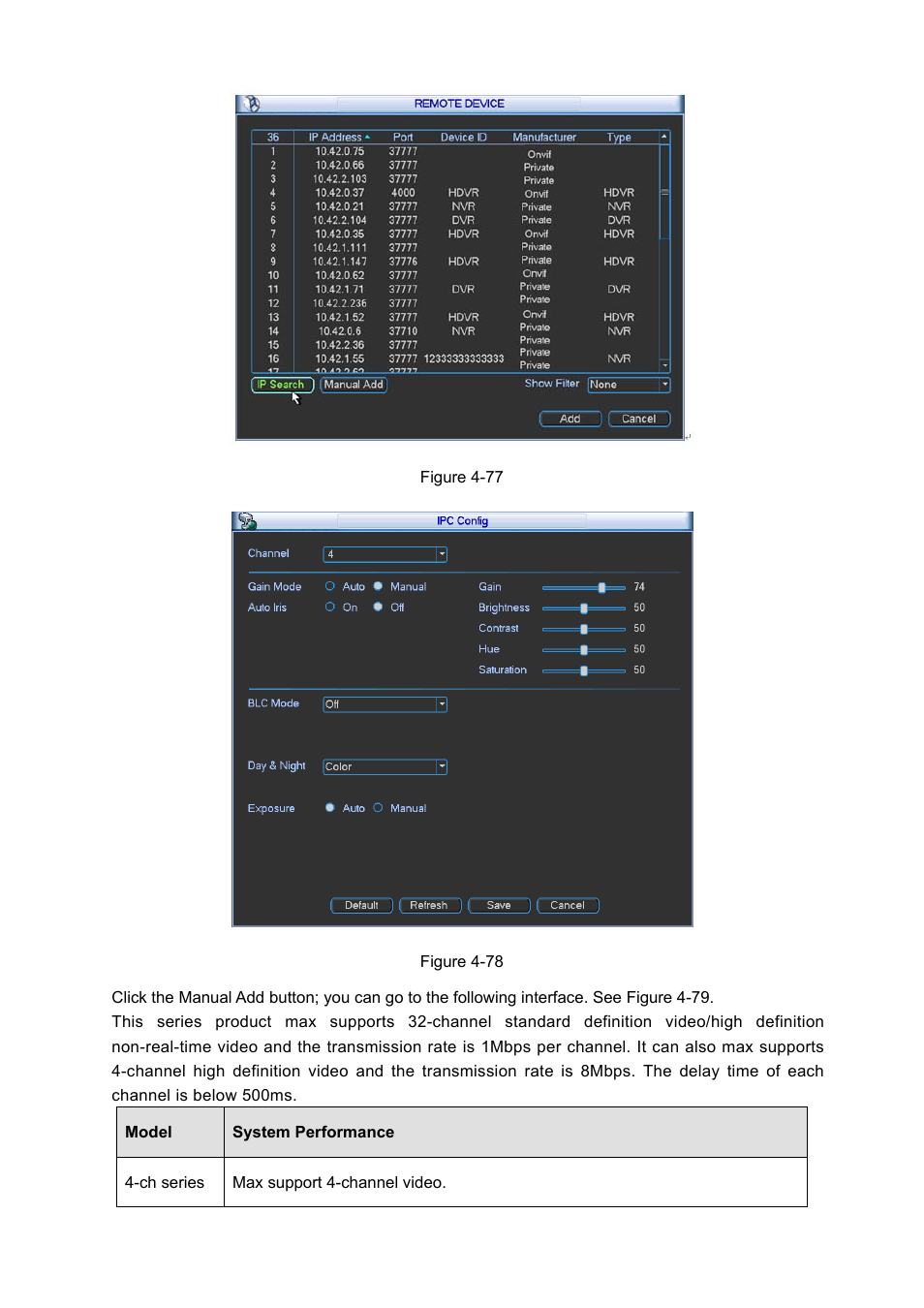
Task: Click Add in Remote Device dialog
Action: point(570,419)
